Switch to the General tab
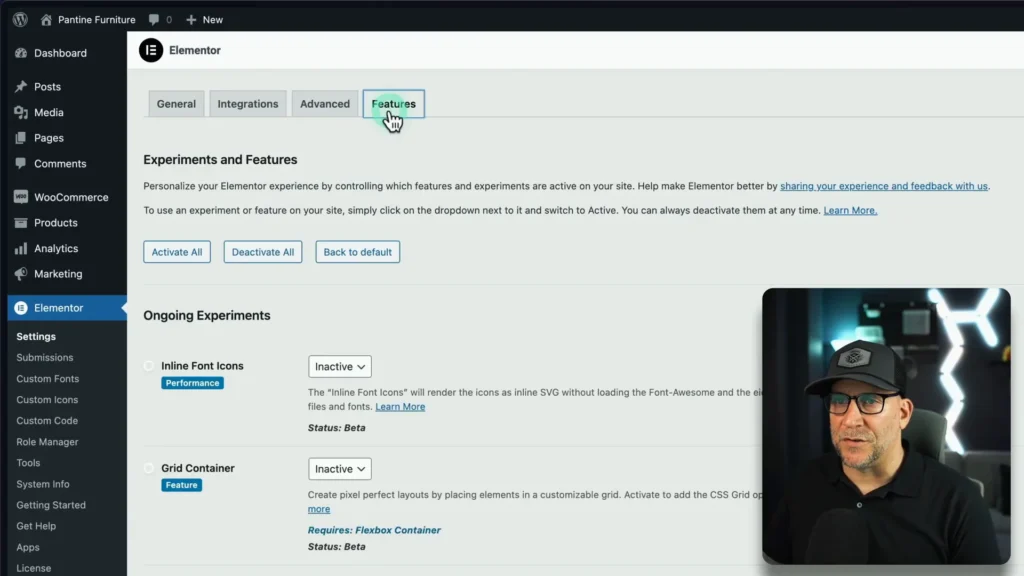The image size is (1024, 576). coord(176,104)
